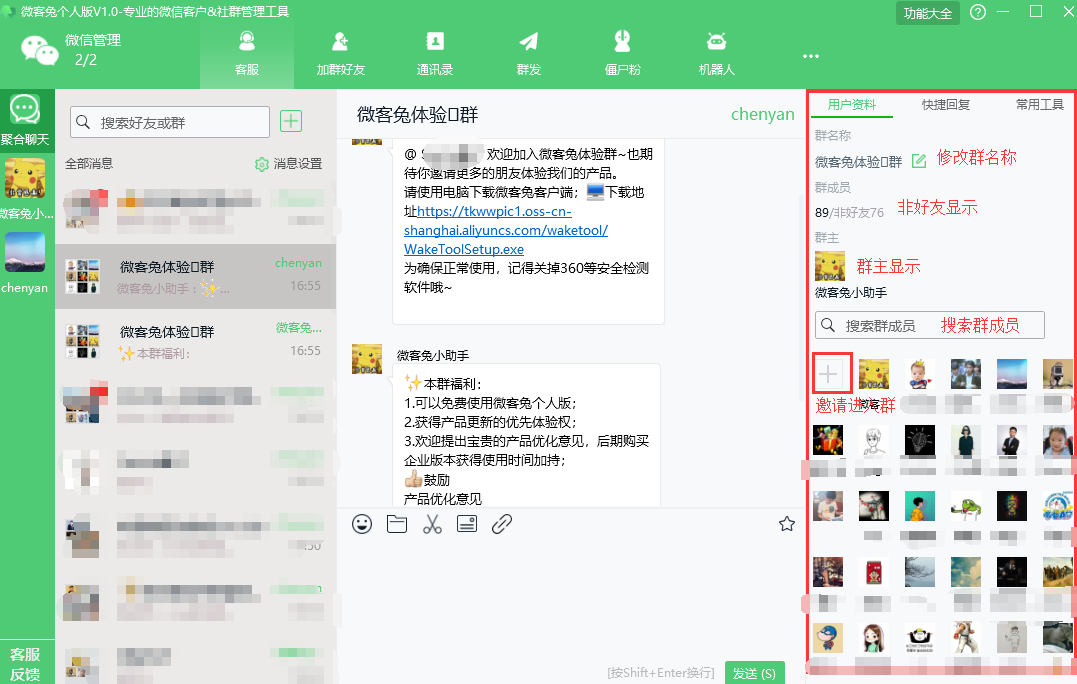1077x684 pixels.
Task: Click the green plus button beside search
Action: 291,122
